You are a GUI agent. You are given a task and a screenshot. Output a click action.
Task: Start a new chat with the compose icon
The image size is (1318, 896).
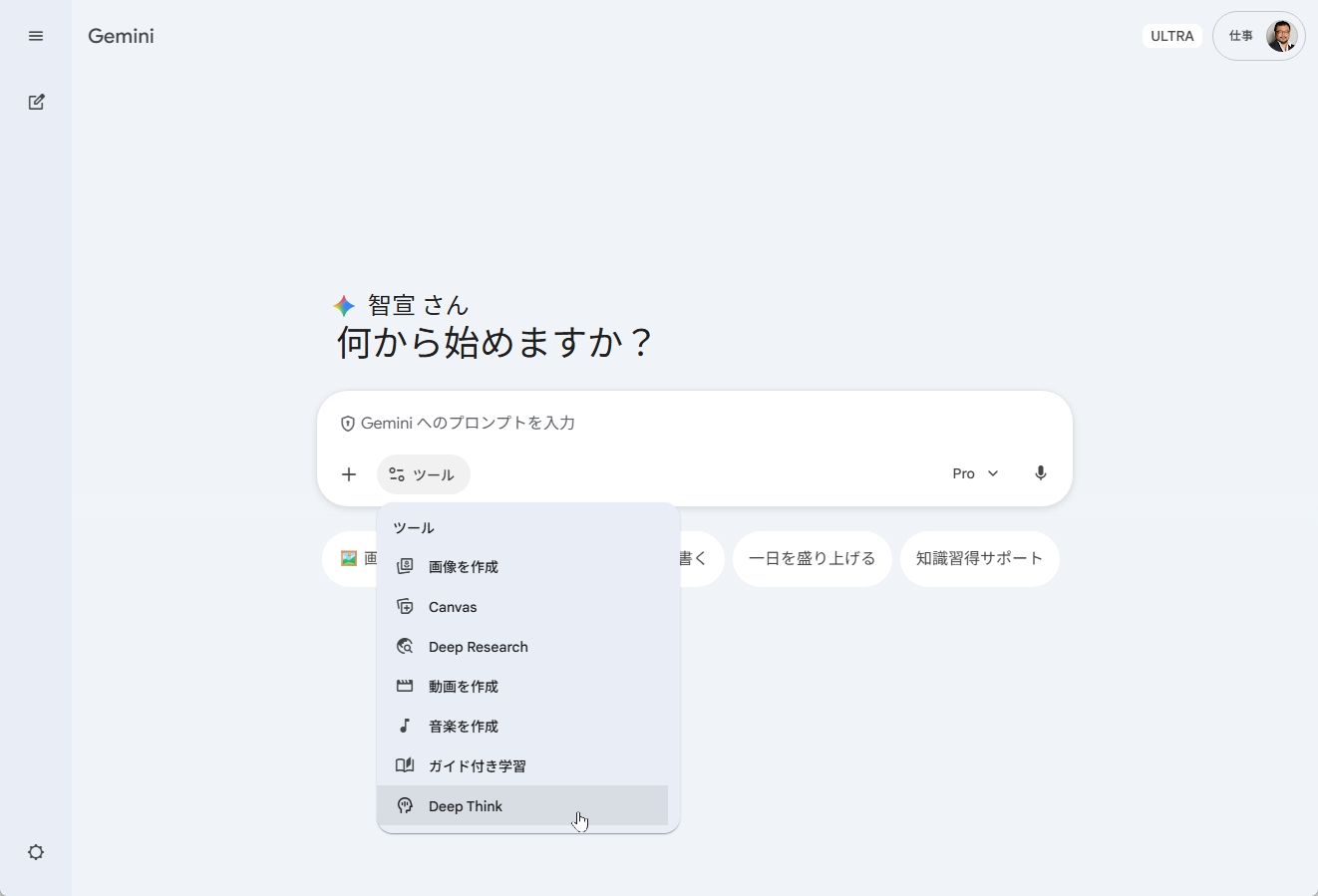[x=36, y=103]
